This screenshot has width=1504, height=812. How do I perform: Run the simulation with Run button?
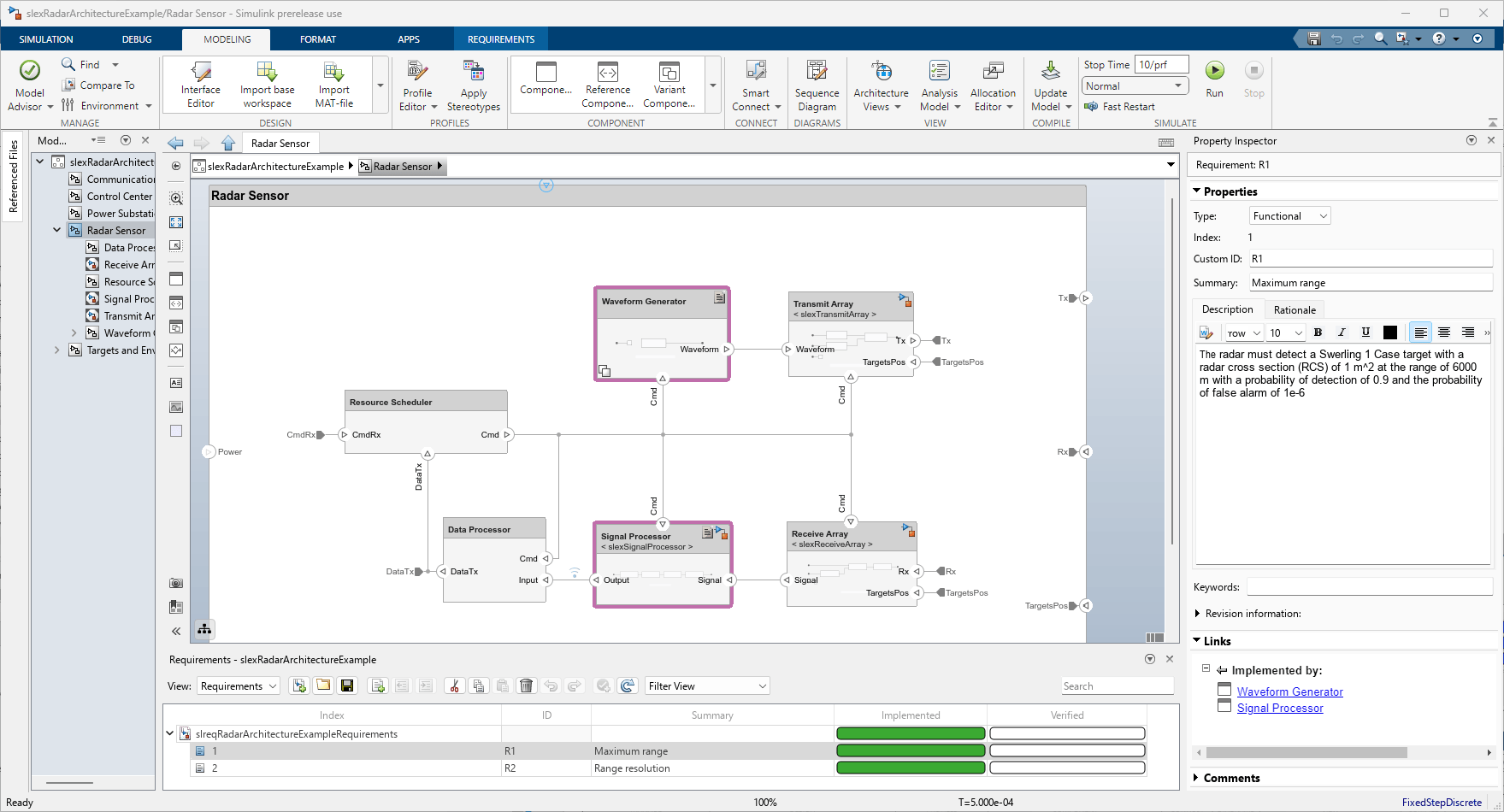1214,79
